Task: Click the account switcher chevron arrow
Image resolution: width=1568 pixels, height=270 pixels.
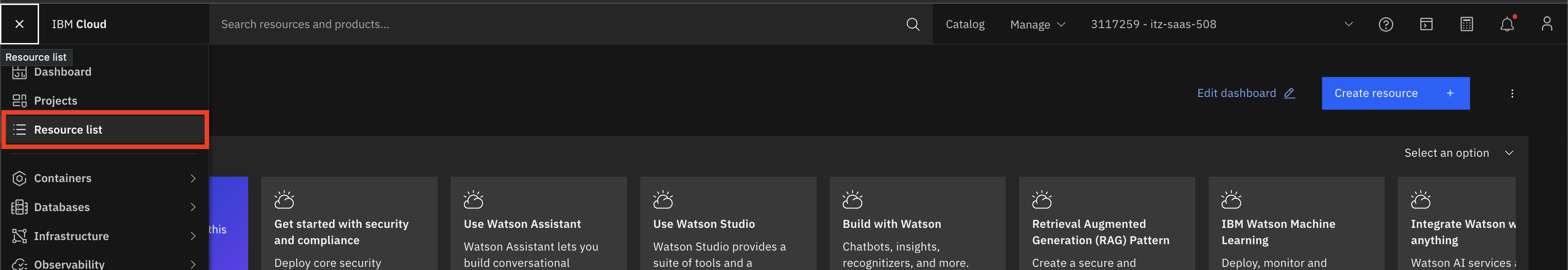Action: click(1348, 24)
